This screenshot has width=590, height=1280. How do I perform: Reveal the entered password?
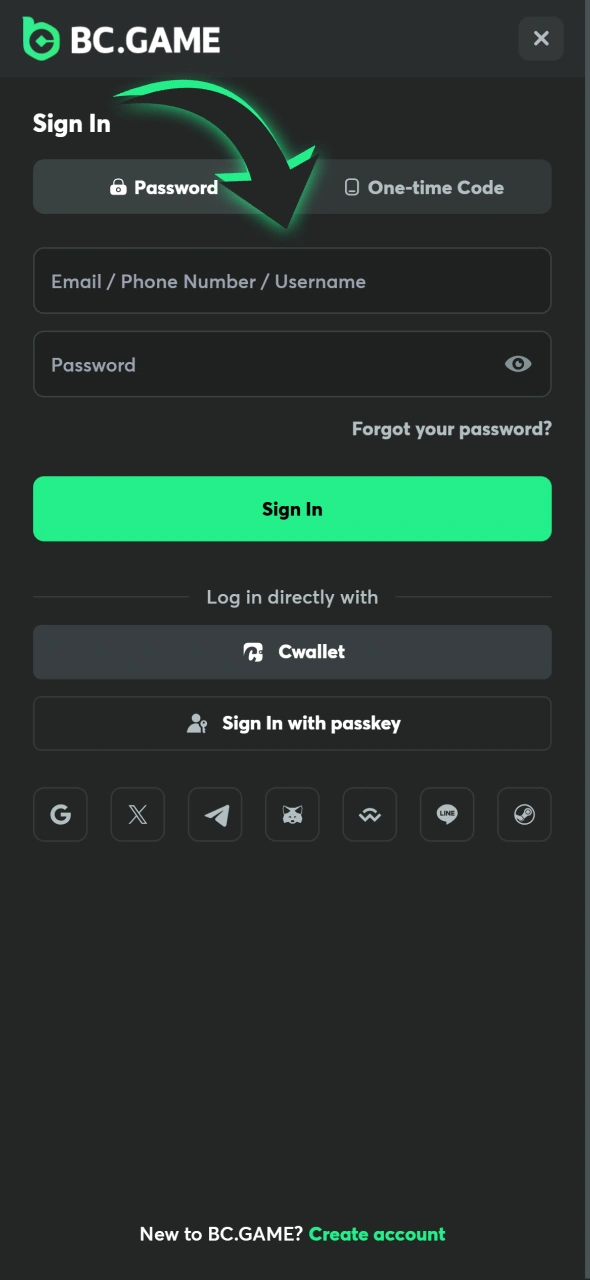tap(518, 364)
